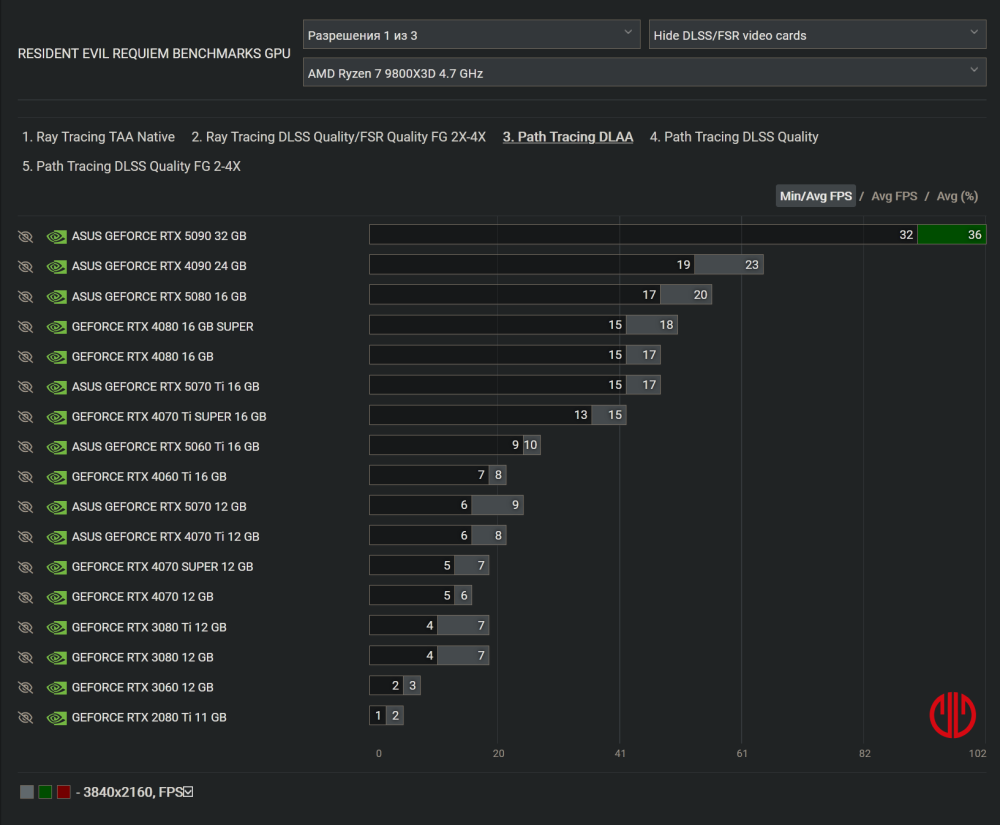Click NVIDIA logo beside RTX 4090 24 GB
This screenshot has height=825, width=1000.
[56, 266]
